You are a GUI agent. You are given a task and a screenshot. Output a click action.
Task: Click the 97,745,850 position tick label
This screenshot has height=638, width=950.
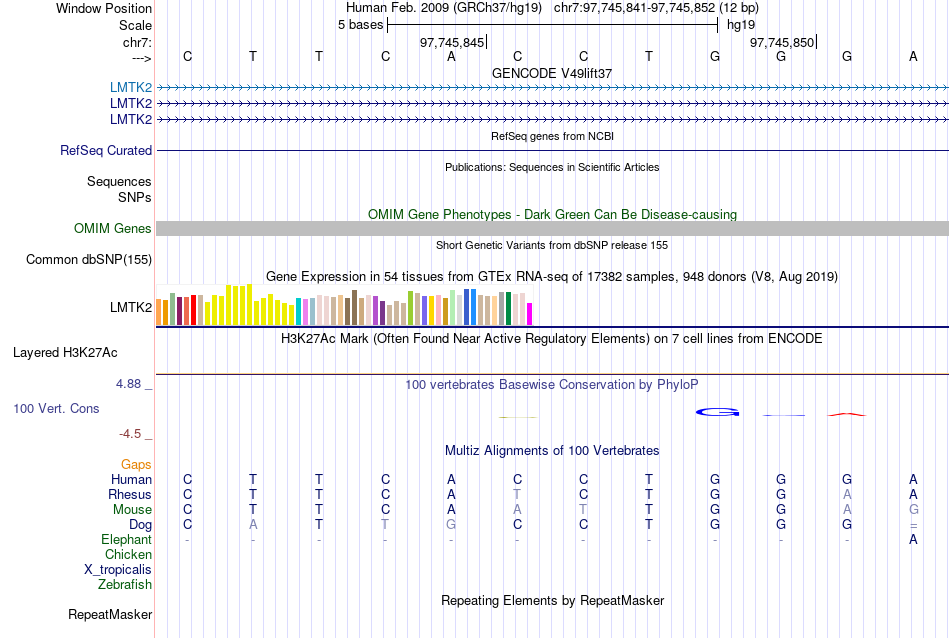tap(782, 42)
